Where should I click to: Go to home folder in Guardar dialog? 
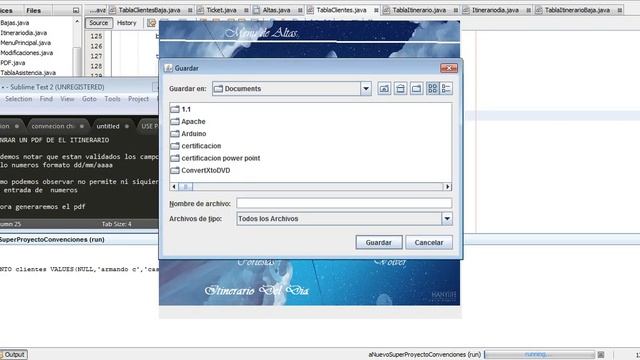[400, 89]
